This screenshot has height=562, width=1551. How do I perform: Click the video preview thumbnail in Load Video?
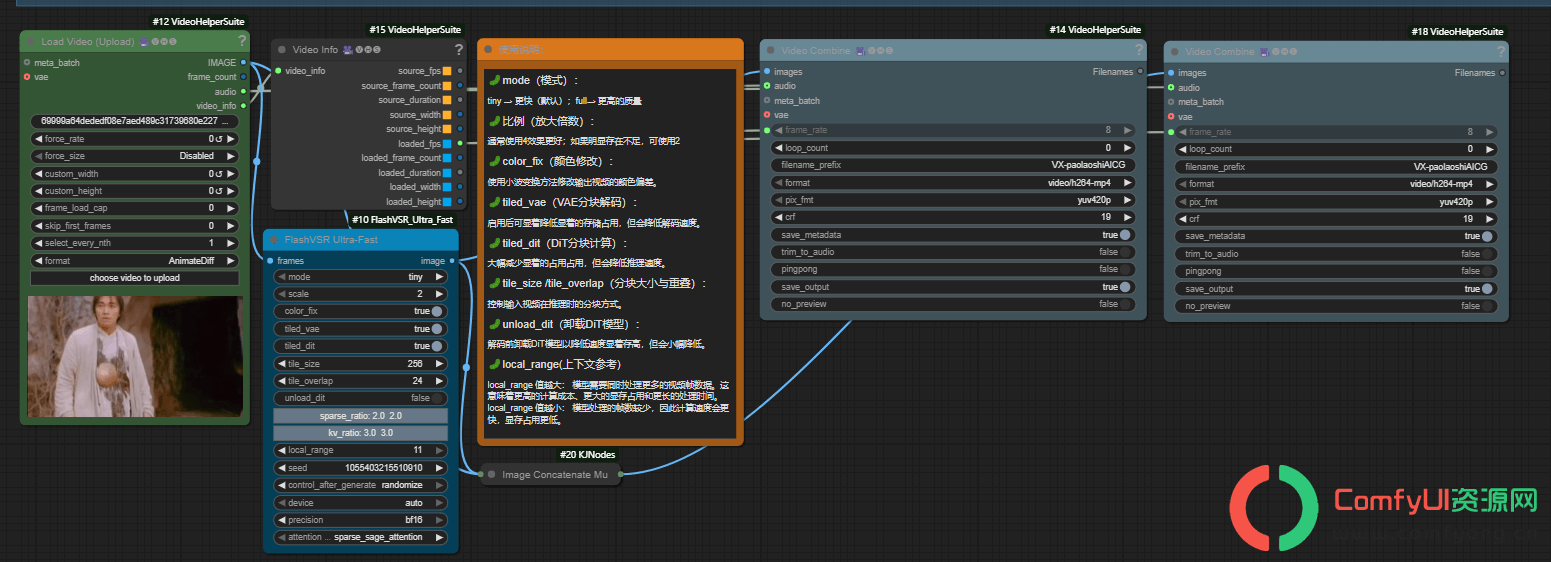click(135, 356)
